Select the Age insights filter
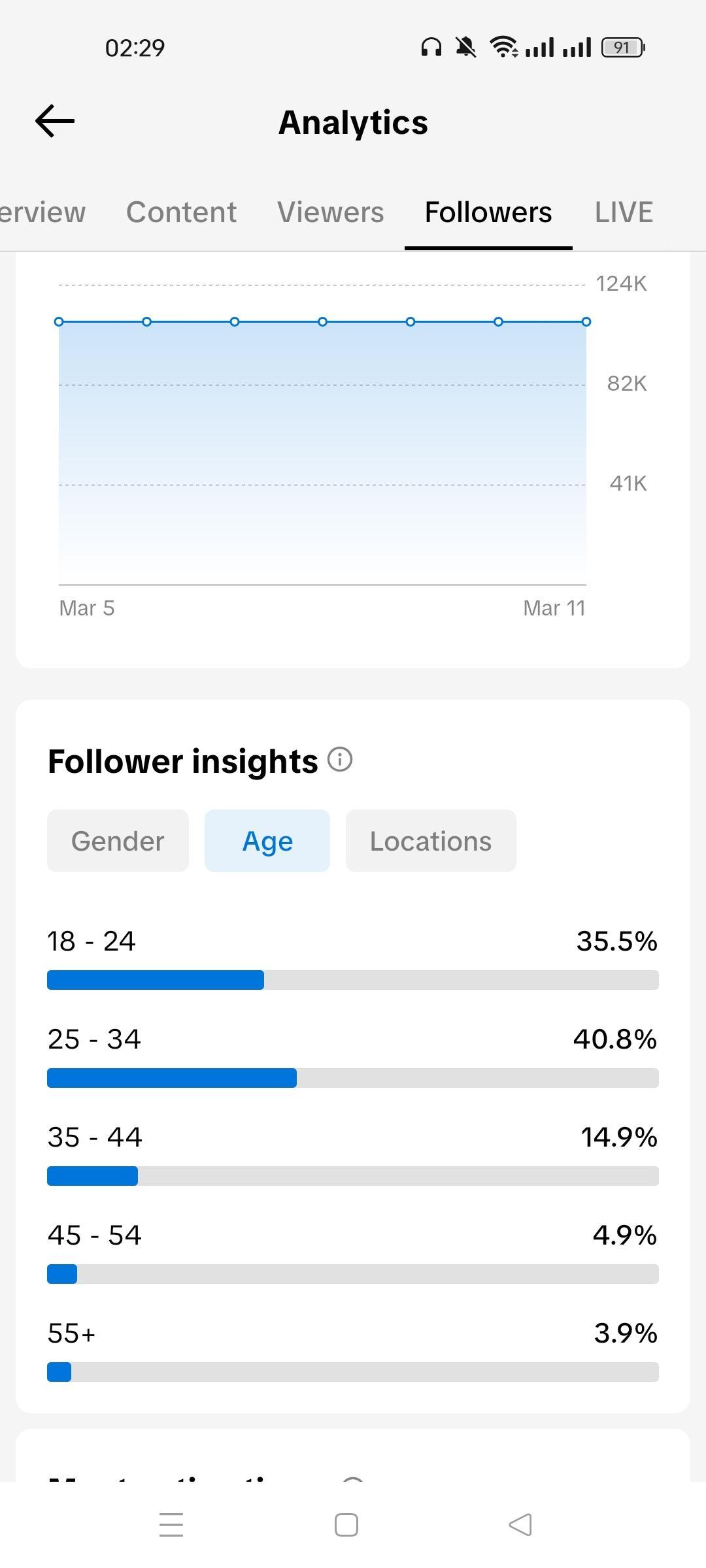706x1568 pixels. [267, 841]
